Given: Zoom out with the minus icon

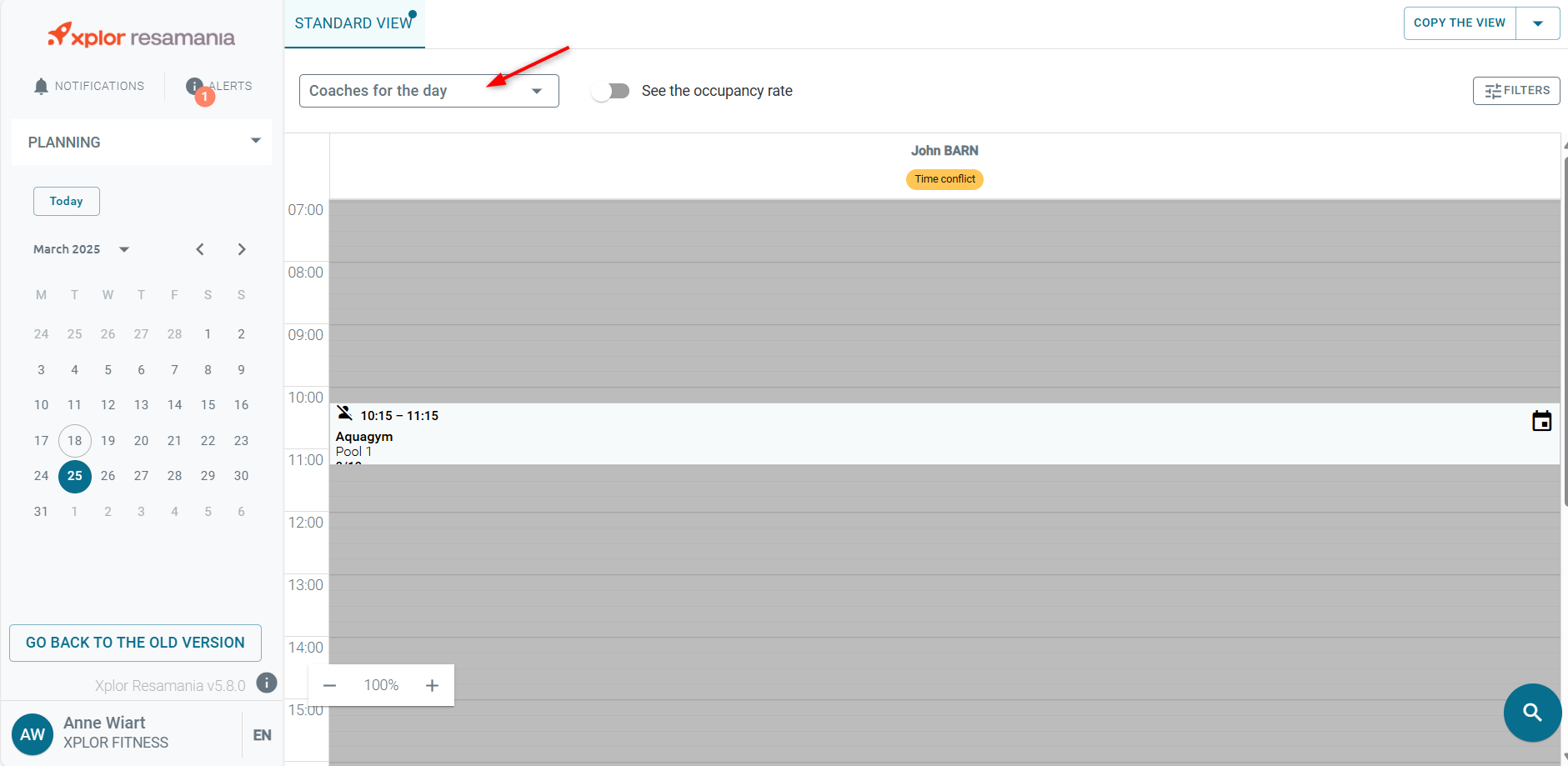Looking at the screenshot, I should click(329, 685).
